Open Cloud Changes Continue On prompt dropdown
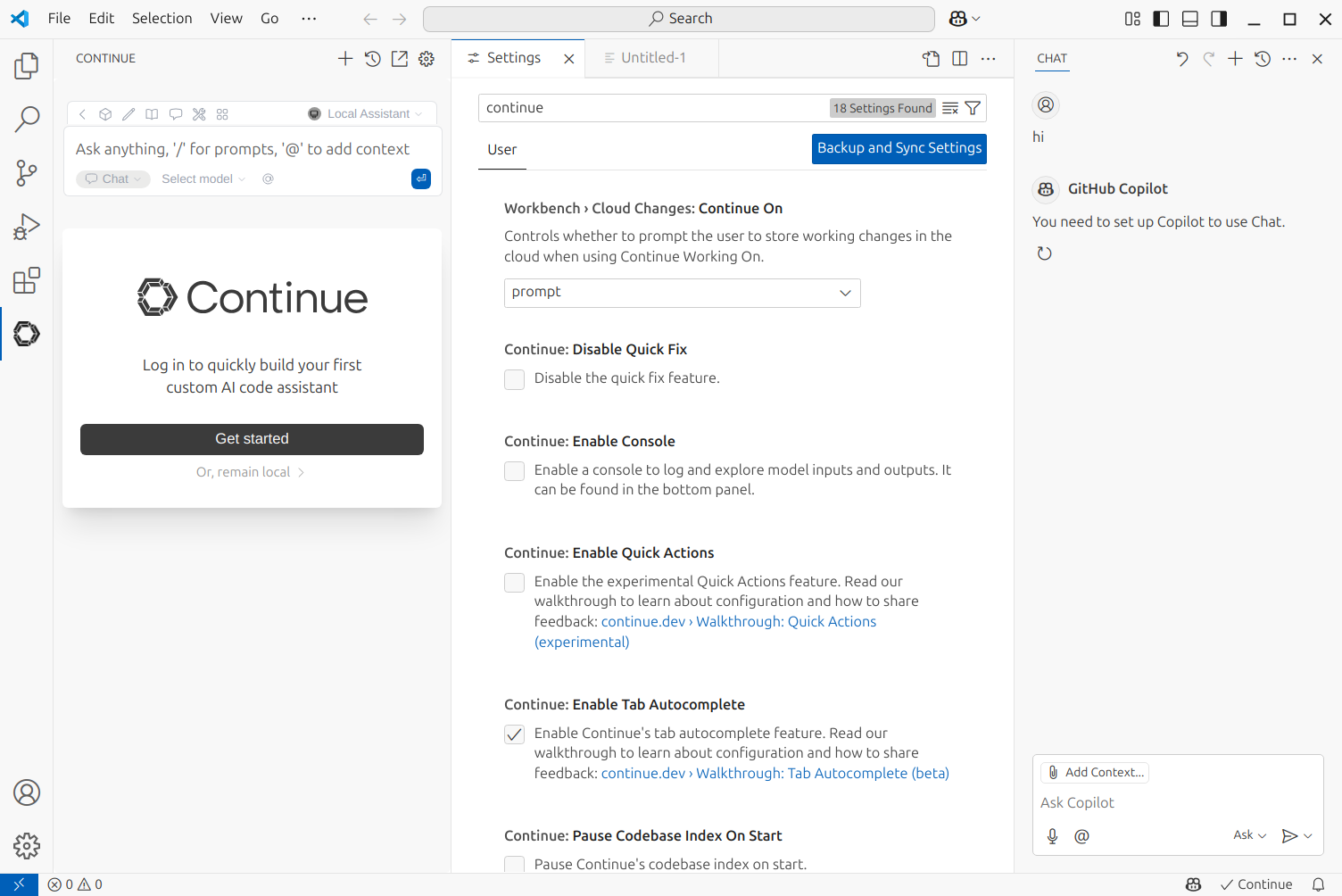The width and height of the screenshot is (1342, 896). (x=683, y=293)
